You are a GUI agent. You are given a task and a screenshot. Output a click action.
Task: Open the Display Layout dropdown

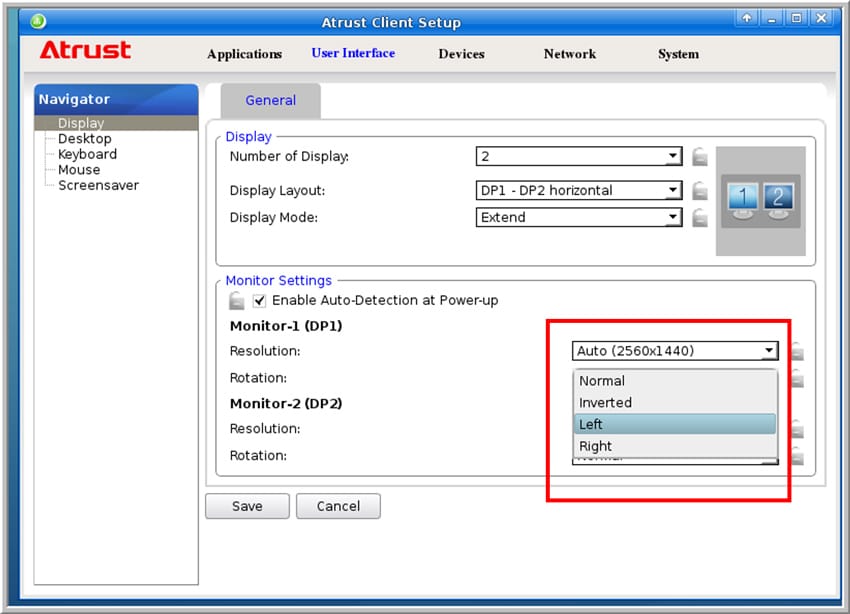578,191
